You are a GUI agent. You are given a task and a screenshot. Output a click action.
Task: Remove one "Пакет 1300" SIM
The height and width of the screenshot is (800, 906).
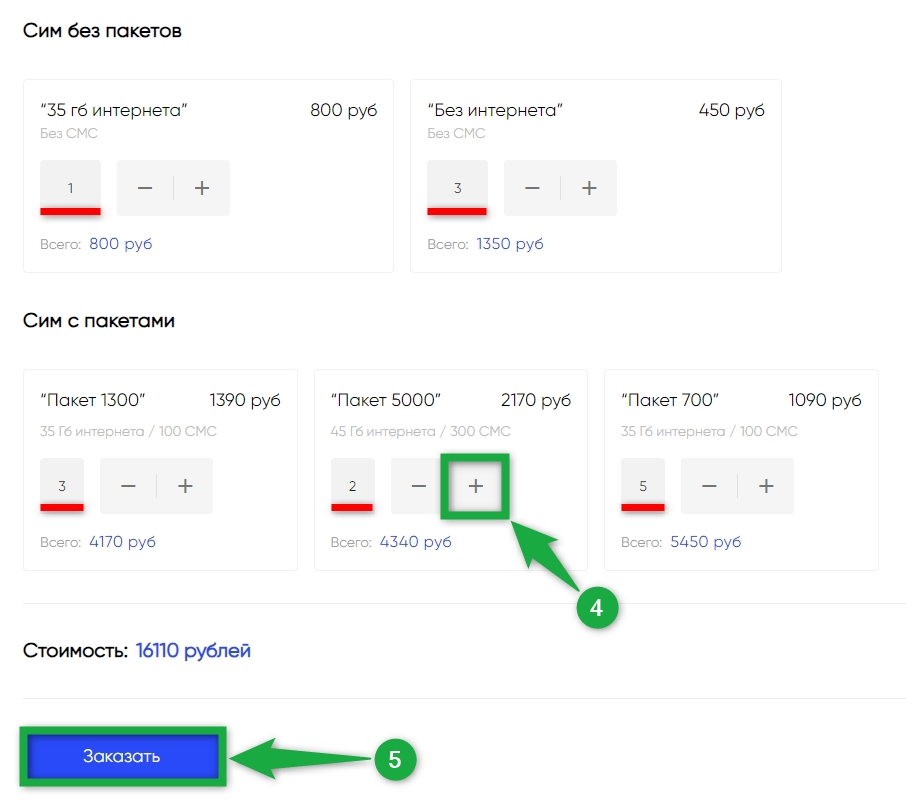point(128,486)
